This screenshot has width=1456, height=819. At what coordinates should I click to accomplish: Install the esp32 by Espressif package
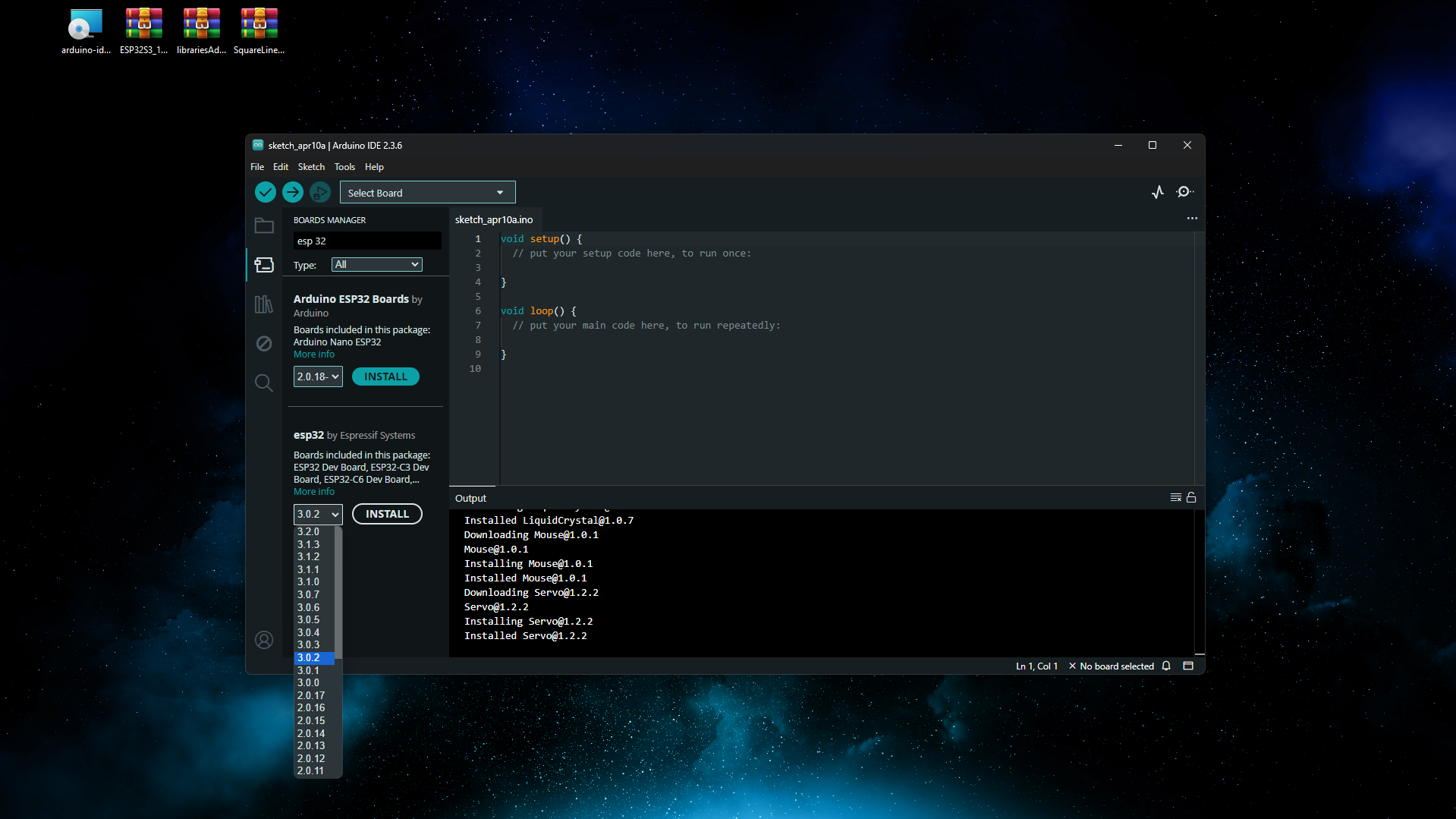(x=387, y=514)
